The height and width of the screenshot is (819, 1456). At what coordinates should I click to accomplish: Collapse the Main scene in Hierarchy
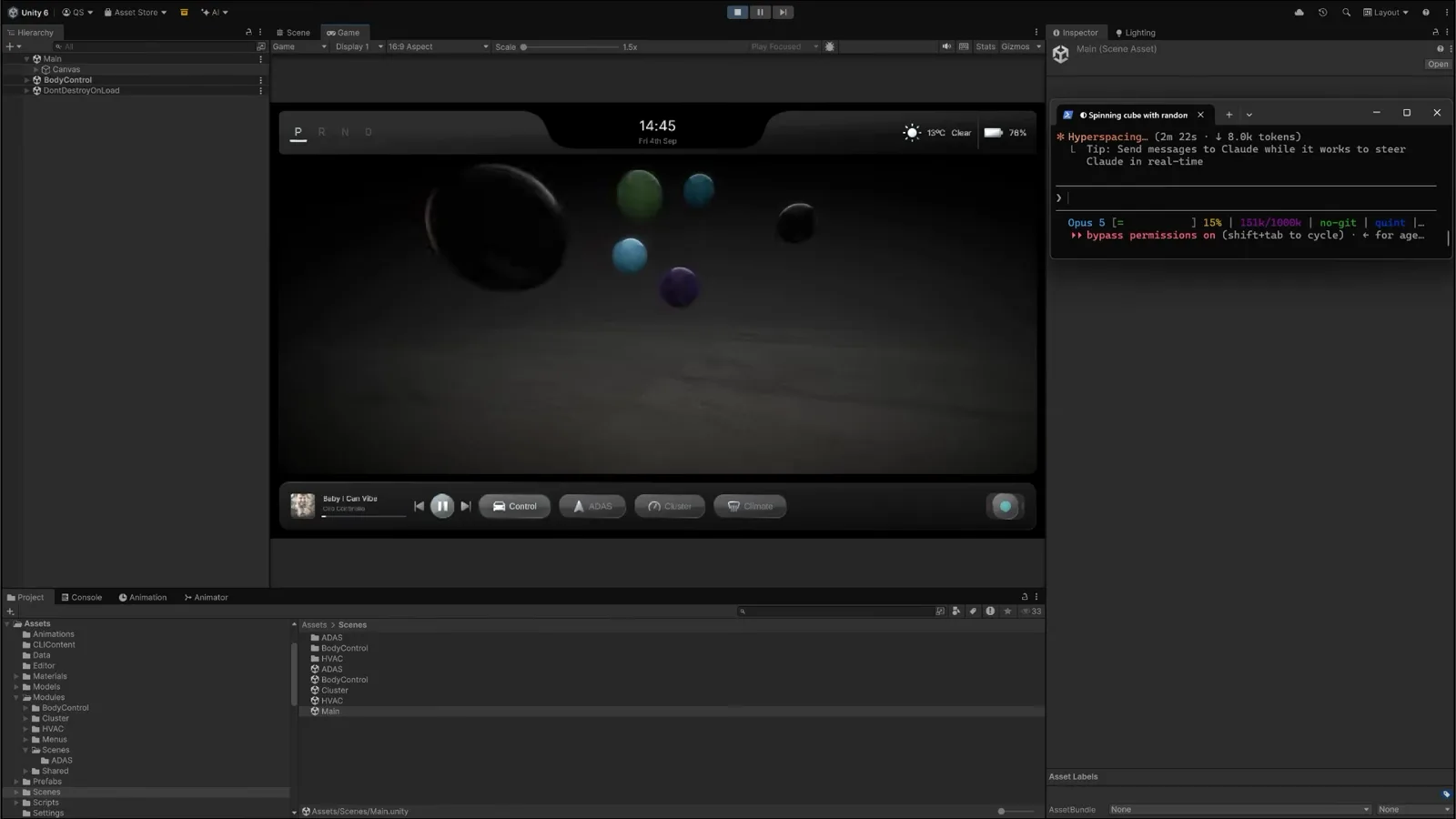26,58
